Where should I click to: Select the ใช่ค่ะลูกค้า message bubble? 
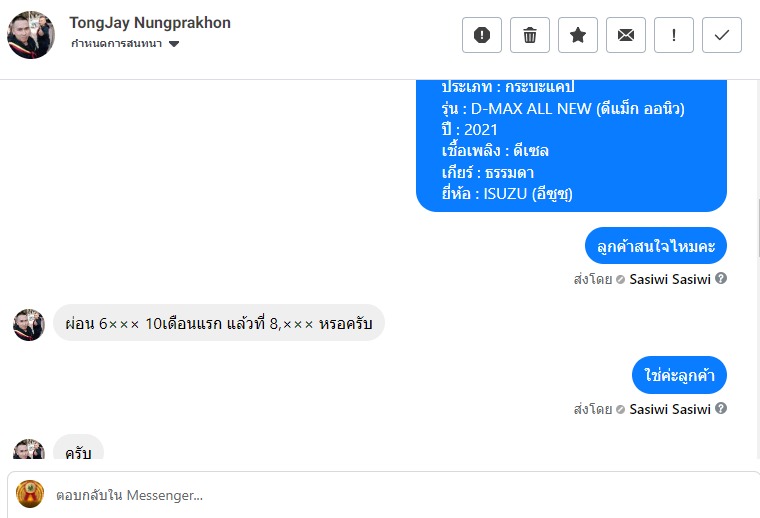click(680, 375)
